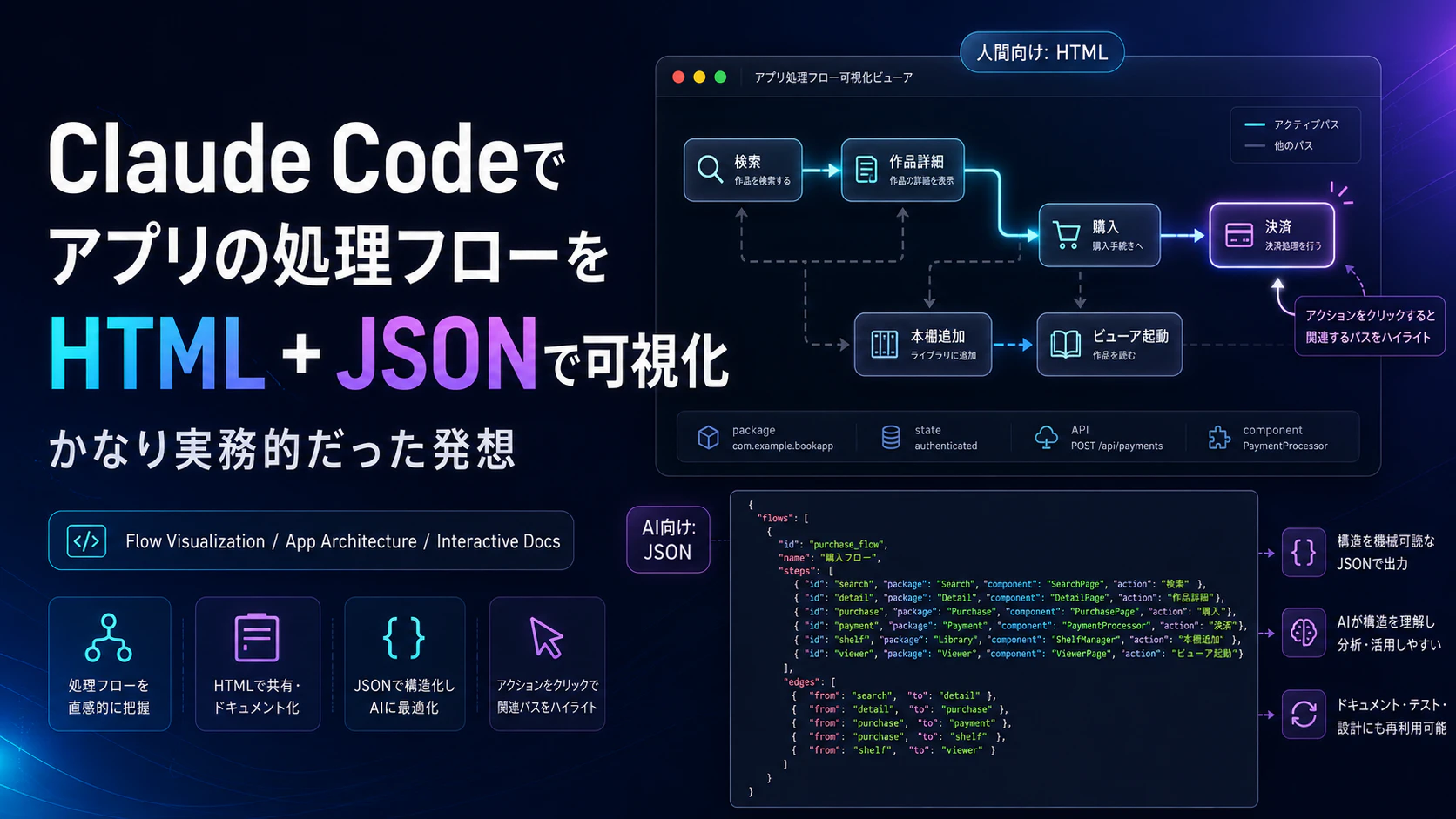This screenshot has height=819, width=1456.
Task: Click the value com.example.bookapp
Action: point(783,446)
